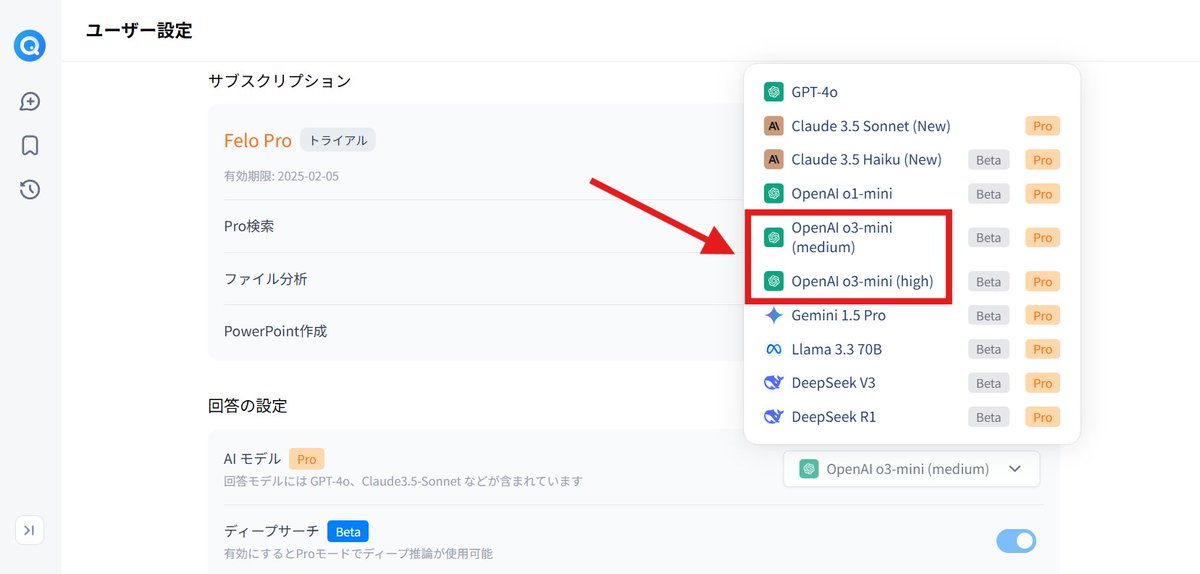
Task: Click the Felo Pro subscription title
Action: tap(258, 141)
